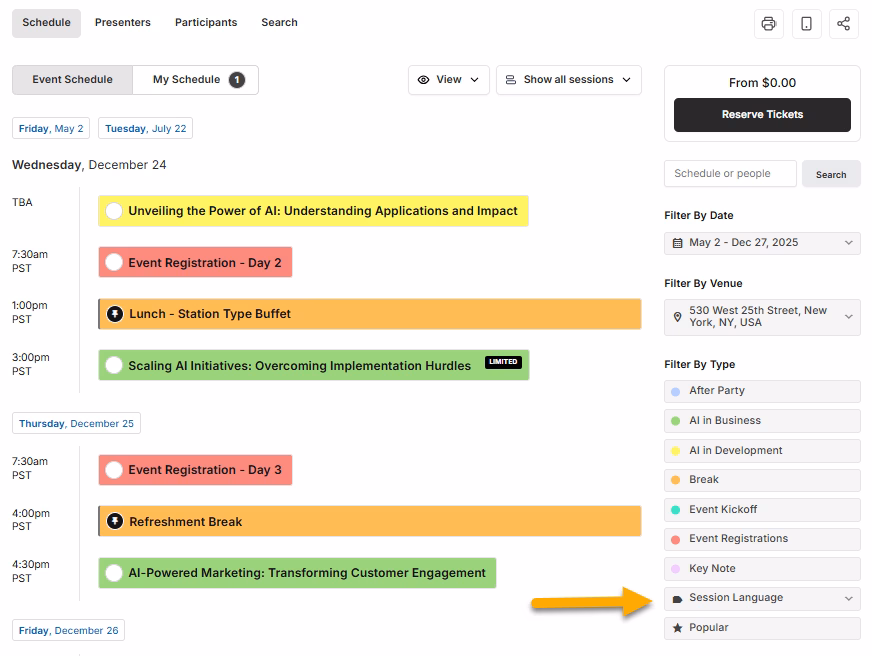The image size is (872, 656).
Task: Click the star icon on the Popular filter
Action: 680,628
